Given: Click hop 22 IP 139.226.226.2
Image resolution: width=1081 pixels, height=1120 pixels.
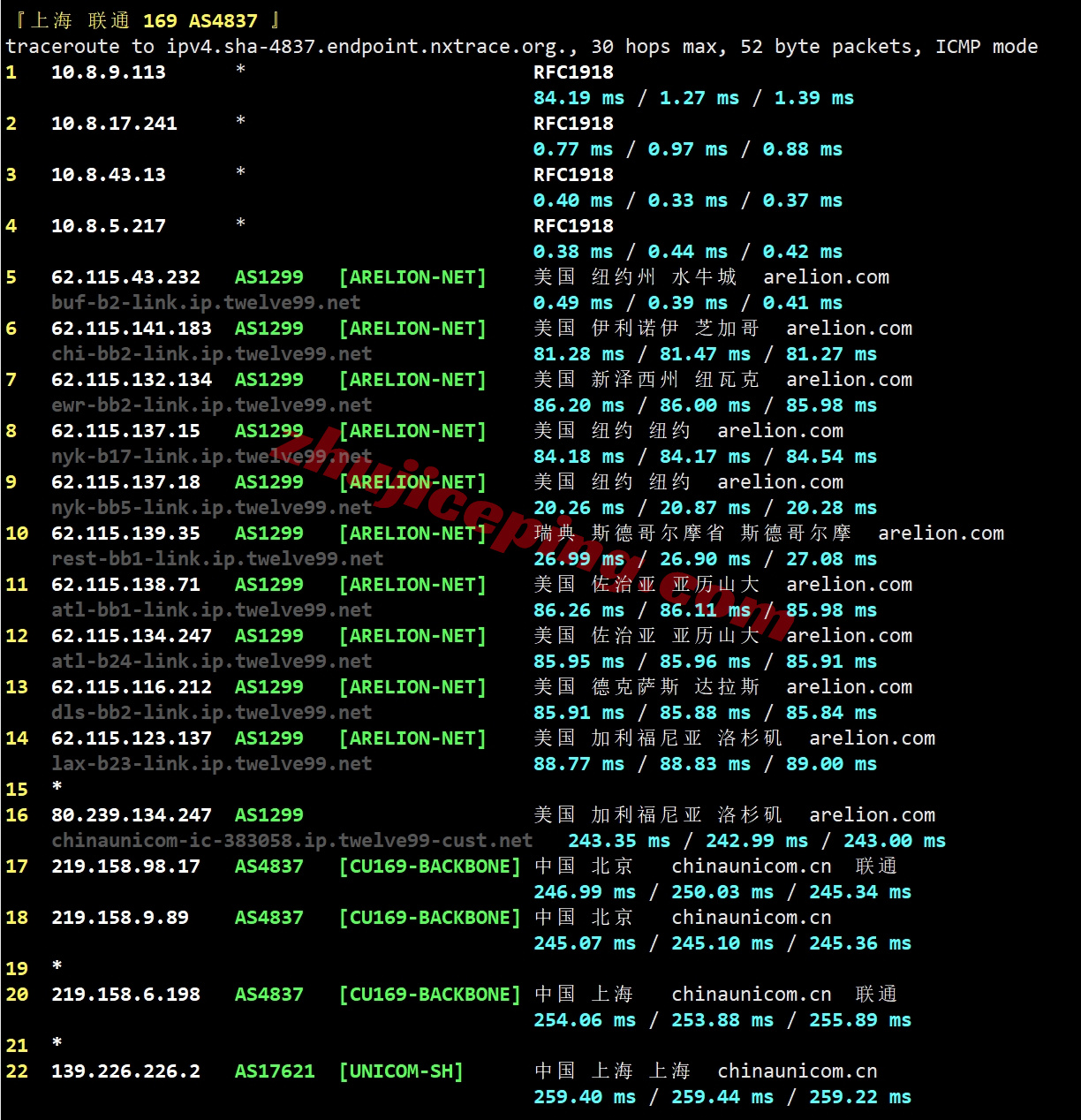Looking at the screenshot, I should tap(125, 1071).
